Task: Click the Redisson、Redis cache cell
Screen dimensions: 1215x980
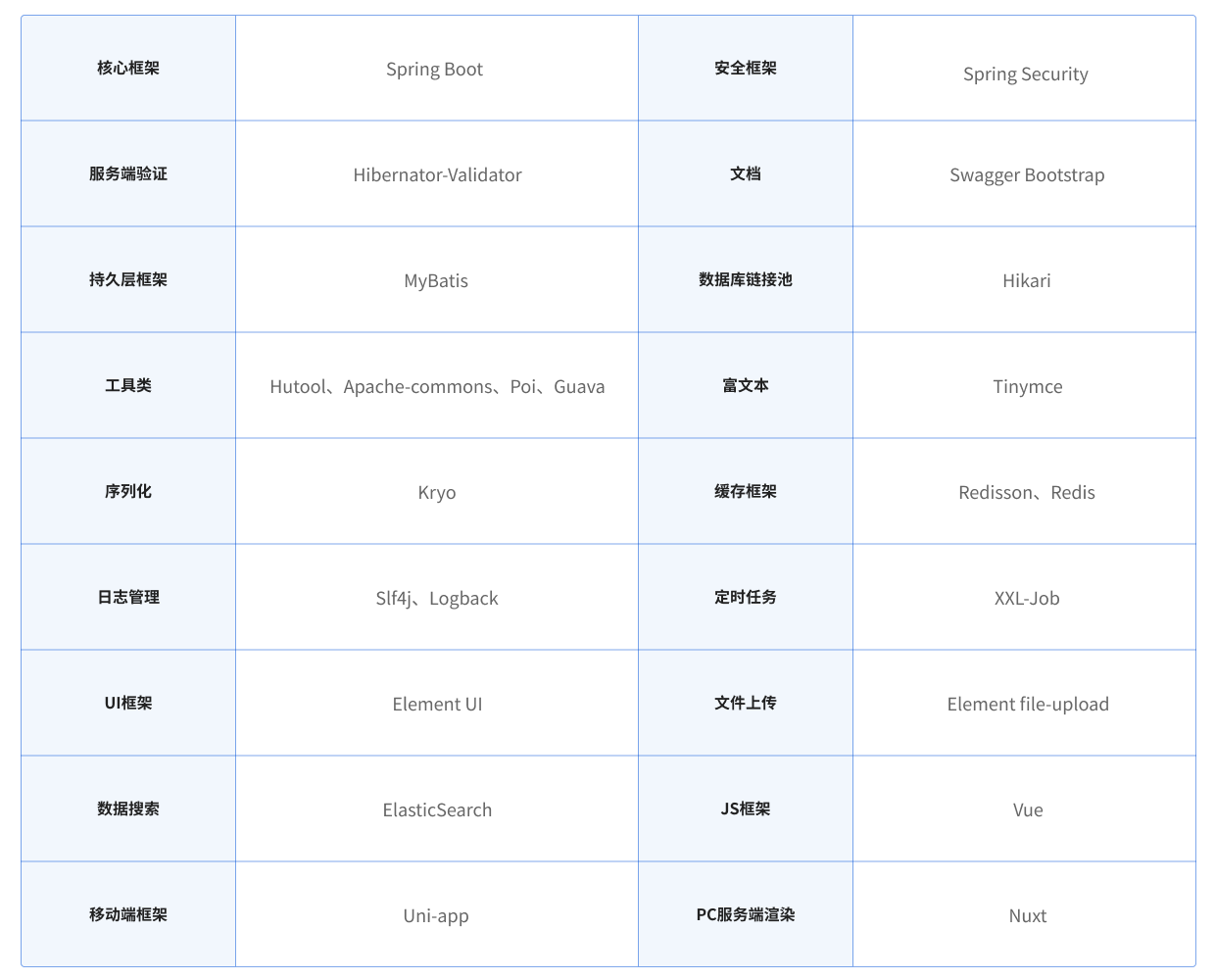Action: point(1026,492)
